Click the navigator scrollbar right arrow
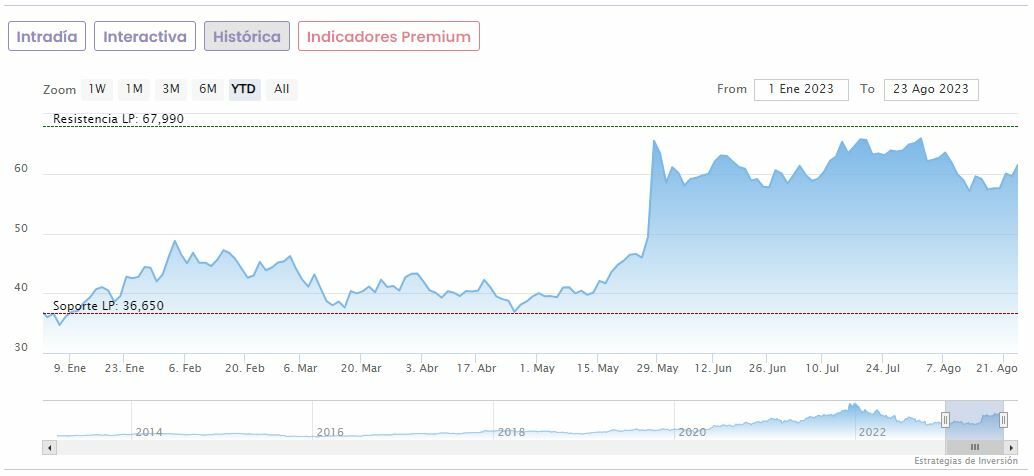The image size is (1034, 476). (x=1011, y=447)
